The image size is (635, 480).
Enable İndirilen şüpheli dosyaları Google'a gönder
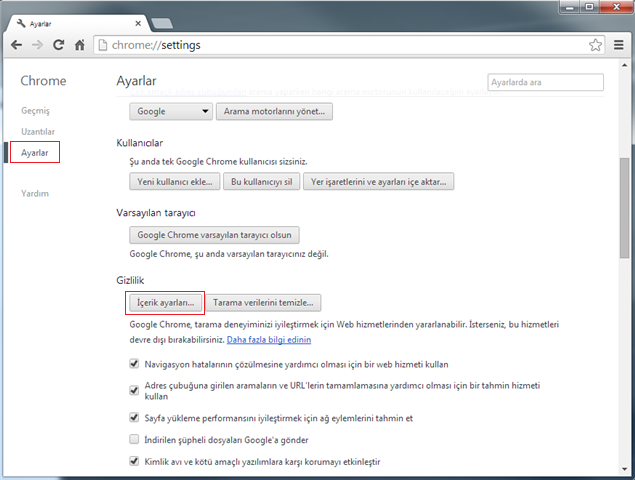[134, 439]
